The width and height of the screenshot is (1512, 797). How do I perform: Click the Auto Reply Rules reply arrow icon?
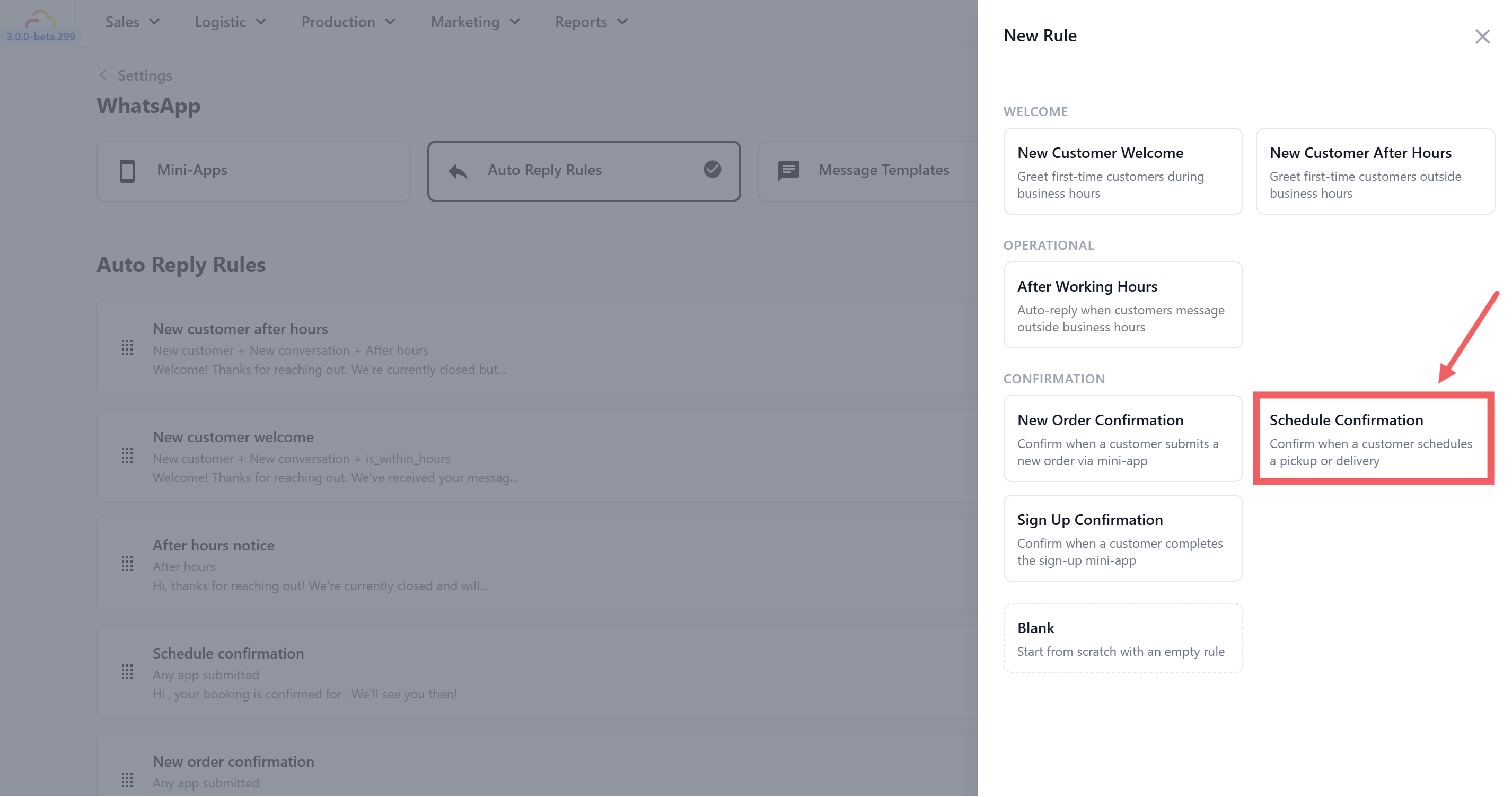pos(458,171)
